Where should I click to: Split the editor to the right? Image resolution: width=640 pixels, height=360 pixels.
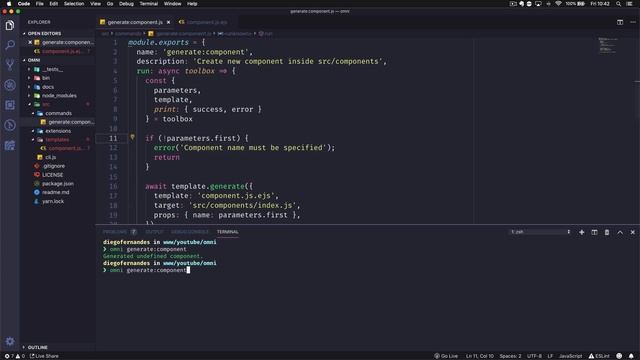[x=620, y=22]
